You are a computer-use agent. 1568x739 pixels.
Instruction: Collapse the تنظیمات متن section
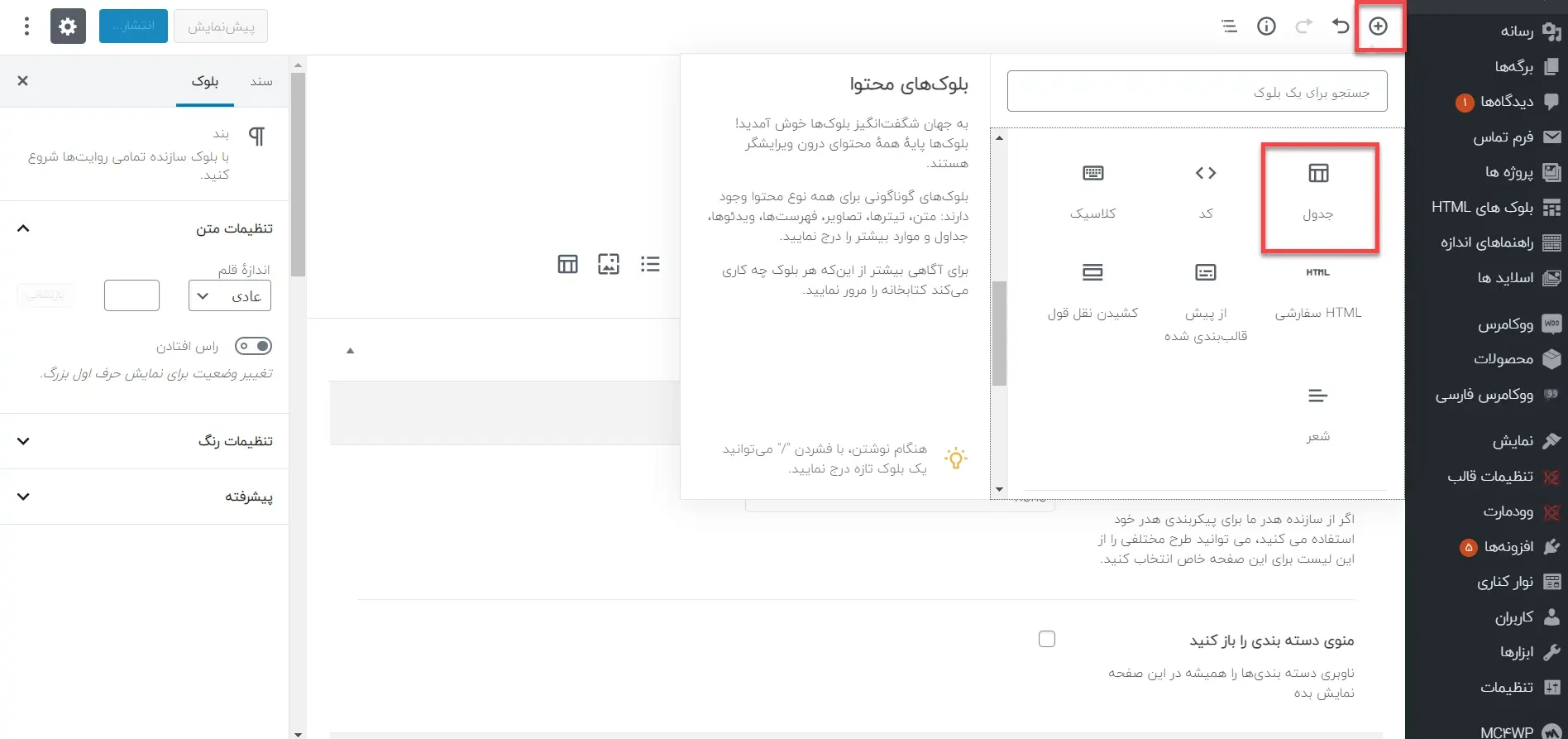pyautogui.click(x=145, y=228)
